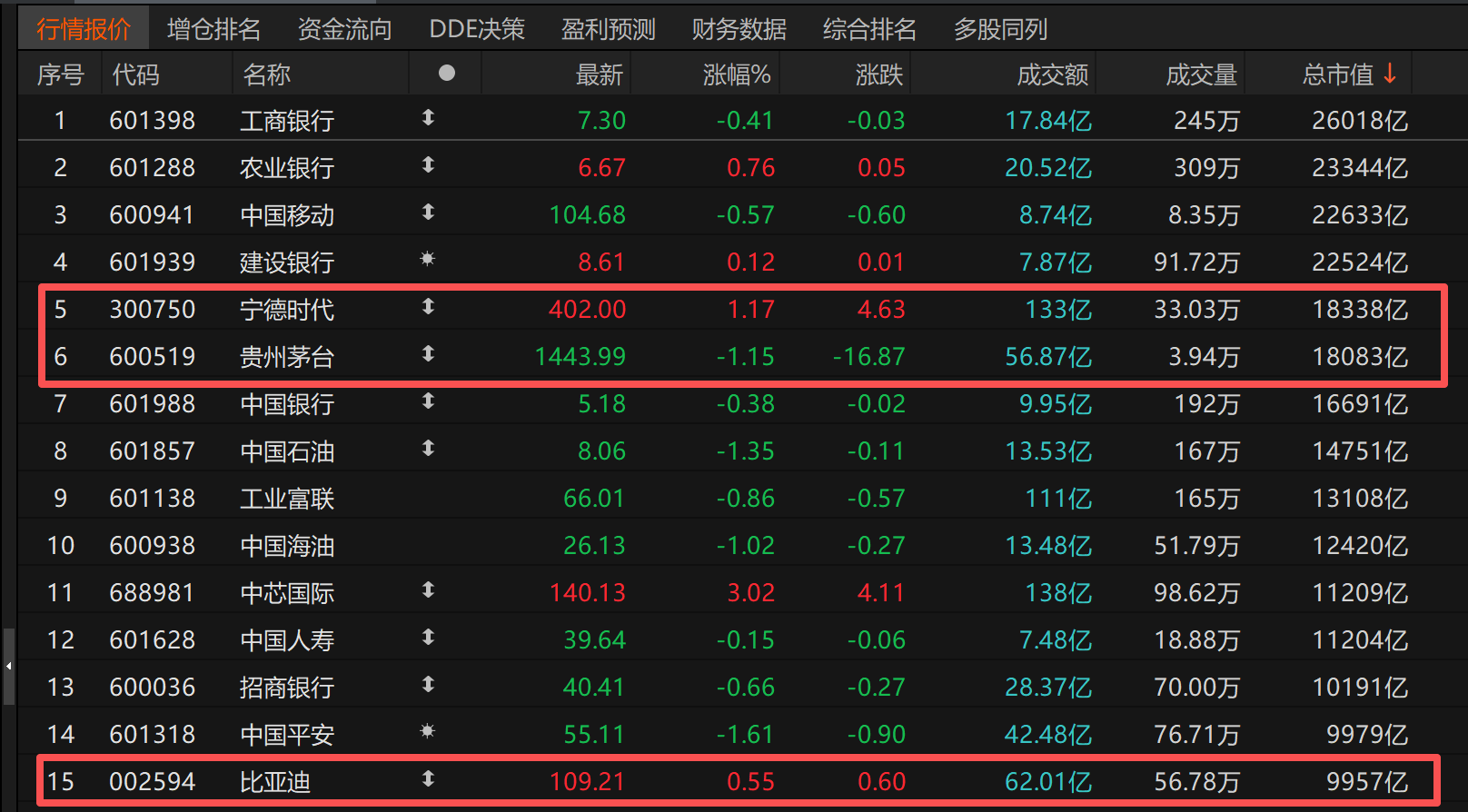Screen dimensions: 1468x812
Task: Select the 中国银行 stock name
Action: coord(287,404)
